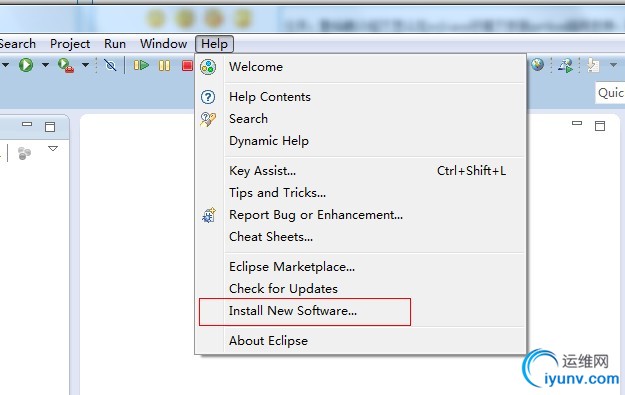
Task: Open the Run menu
Action: 115,43
